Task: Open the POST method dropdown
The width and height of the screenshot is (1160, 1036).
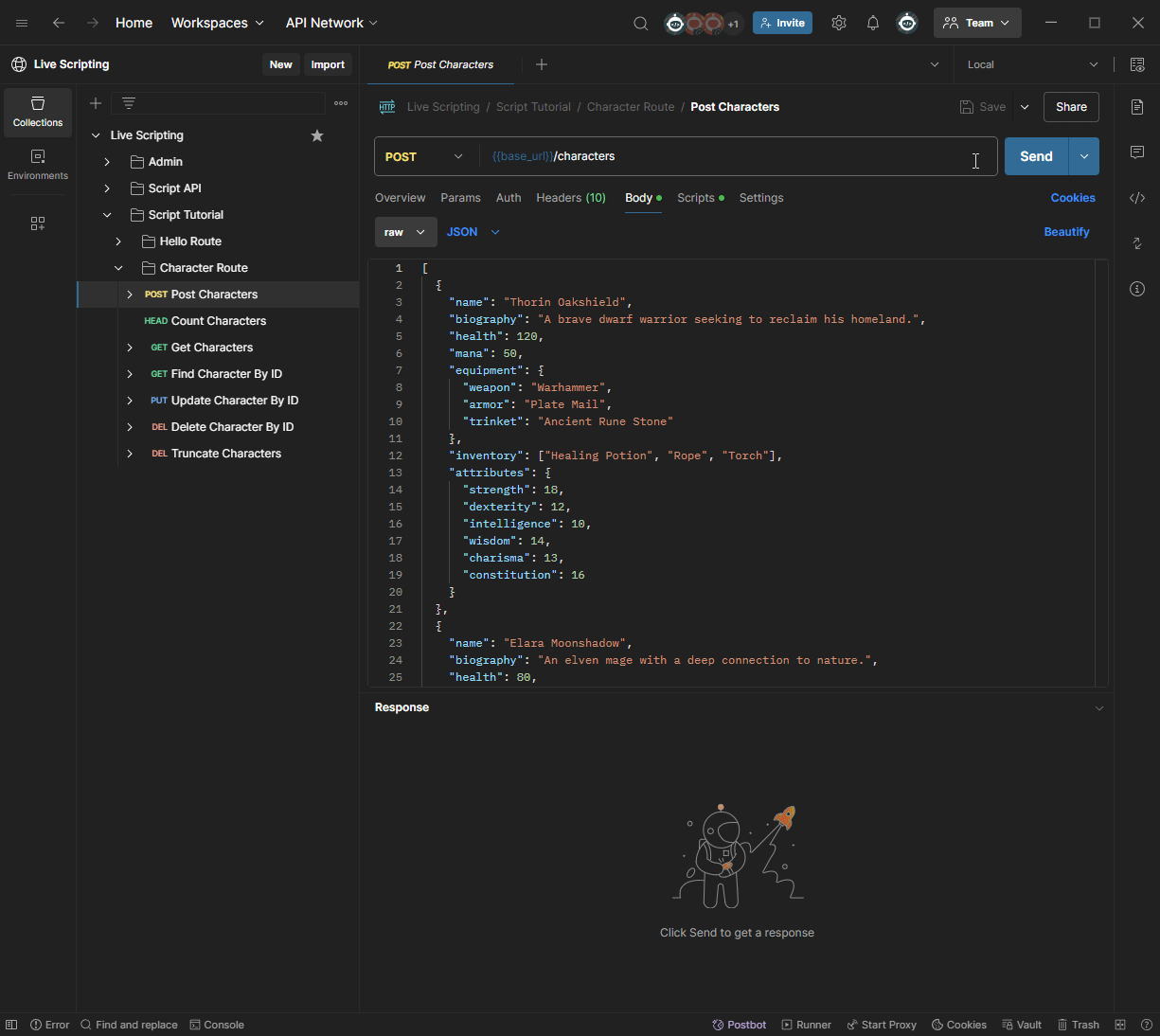Action: coord(424,156)
